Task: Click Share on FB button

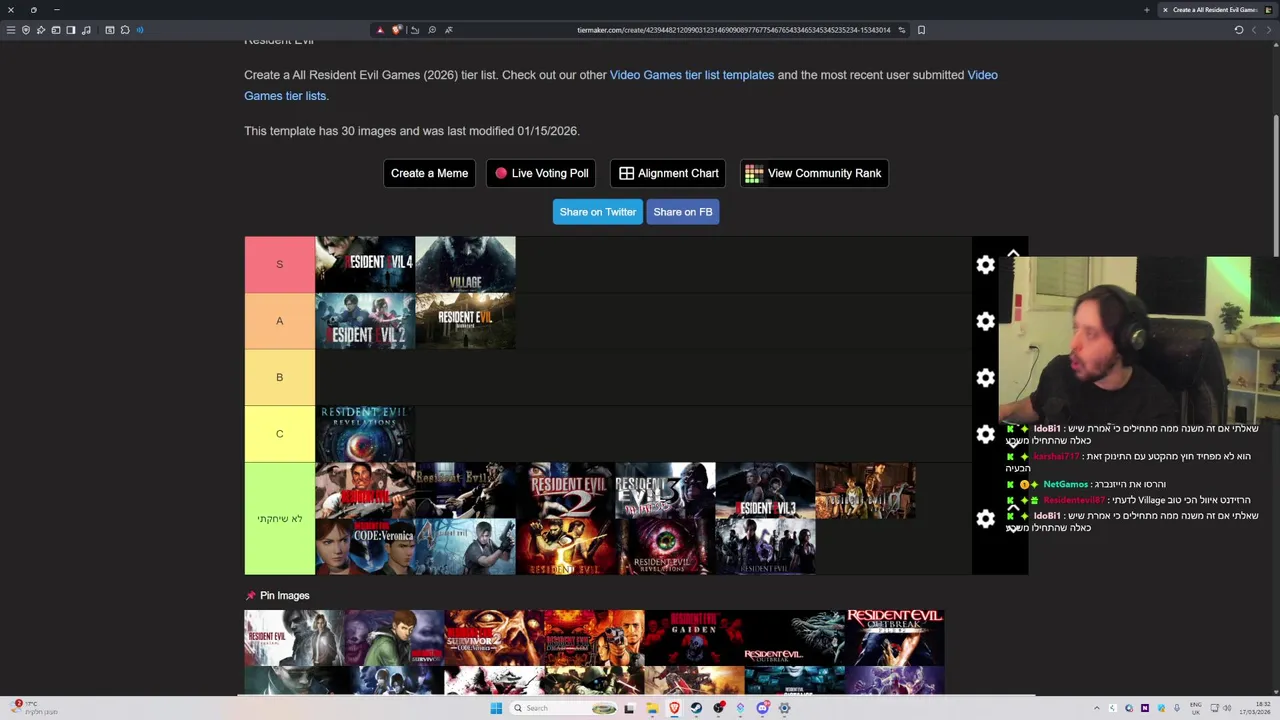Action: pyautogui.click(x=683, y=212)
